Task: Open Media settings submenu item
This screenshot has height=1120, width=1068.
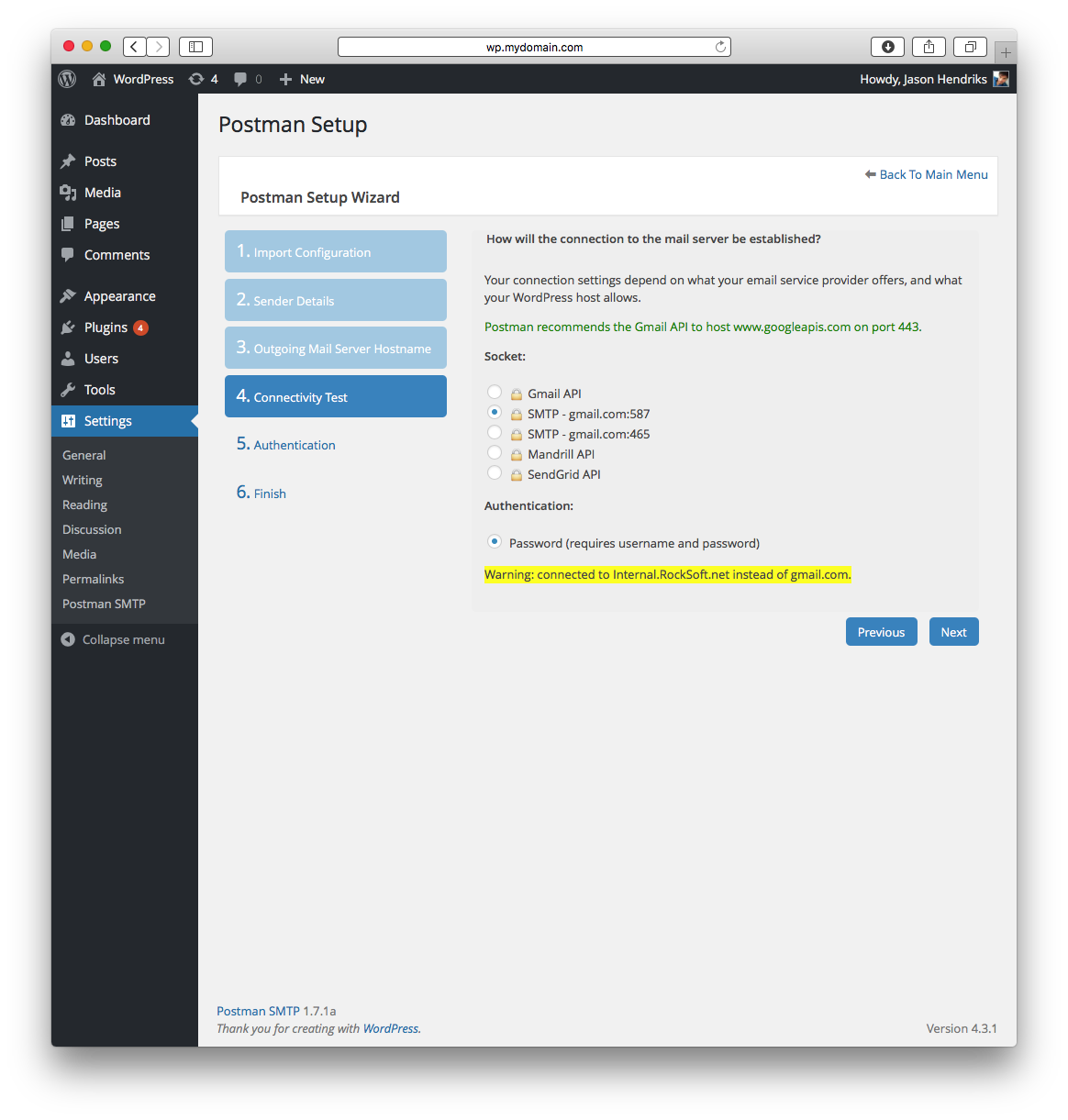Action: [80, 554]
